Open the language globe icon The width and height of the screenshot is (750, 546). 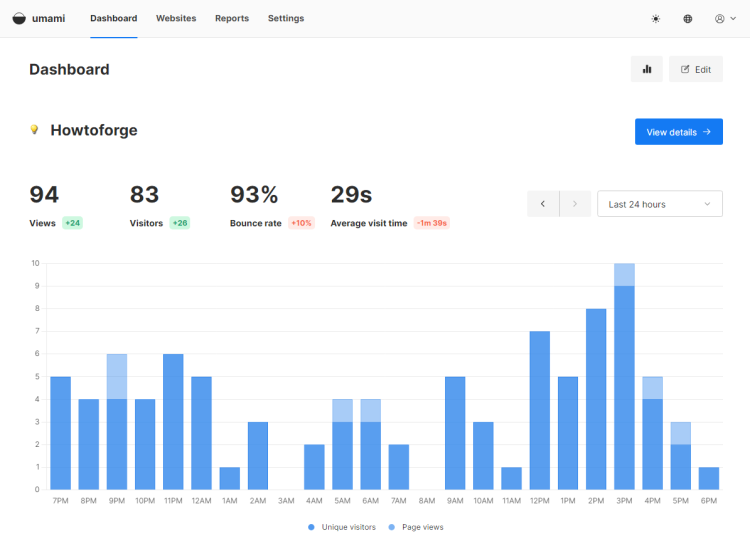click(x=687, y=19)
